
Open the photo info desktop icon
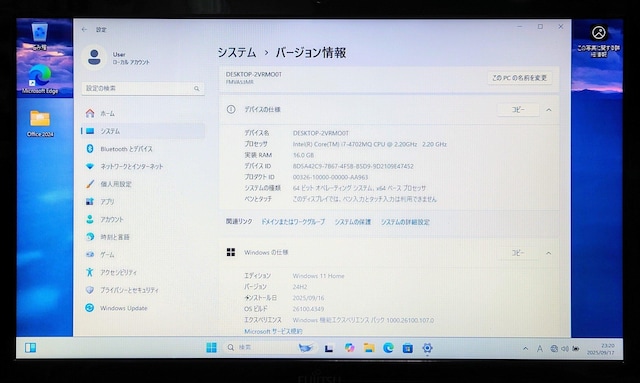click(598, 40)
